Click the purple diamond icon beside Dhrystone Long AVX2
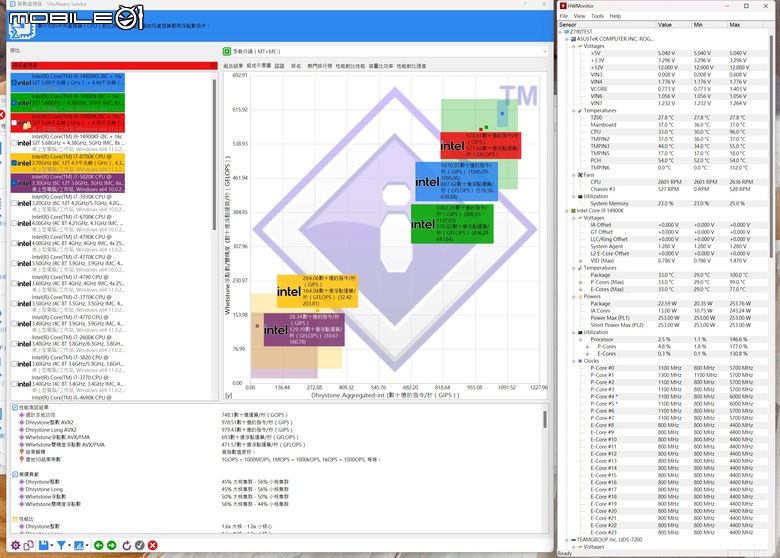The image size is (780, 558). (x=21, y=430)
